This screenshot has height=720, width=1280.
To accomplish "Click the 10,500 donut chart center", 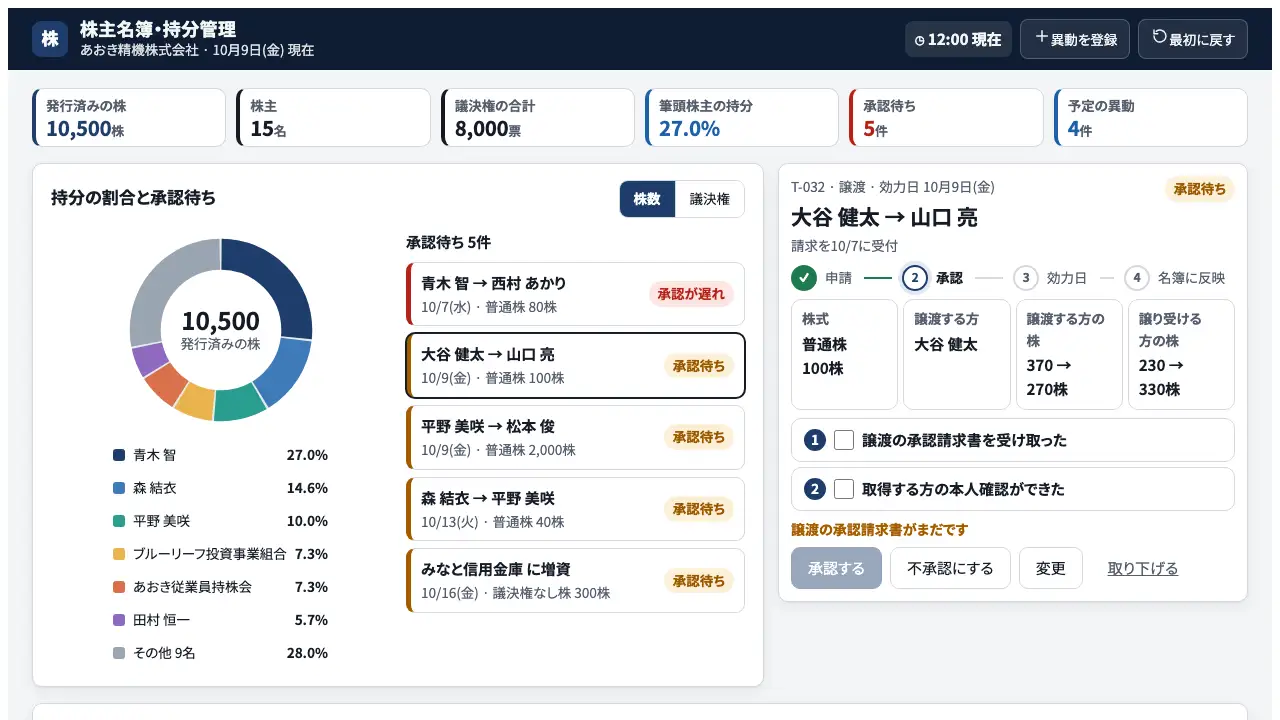I will (x=221, y=329).
